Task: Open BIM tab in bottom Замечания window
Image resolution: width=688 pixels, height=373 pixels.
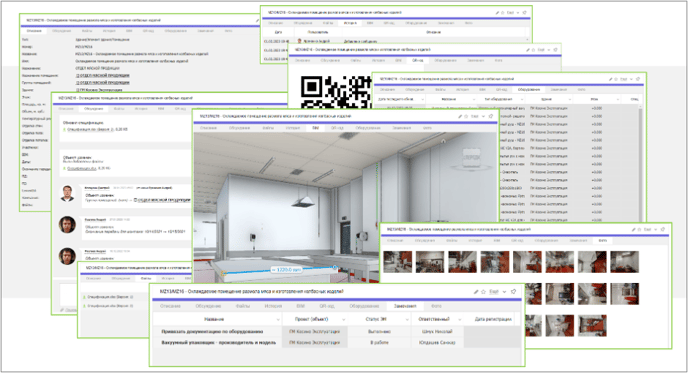Action: [x=301, y=306]
